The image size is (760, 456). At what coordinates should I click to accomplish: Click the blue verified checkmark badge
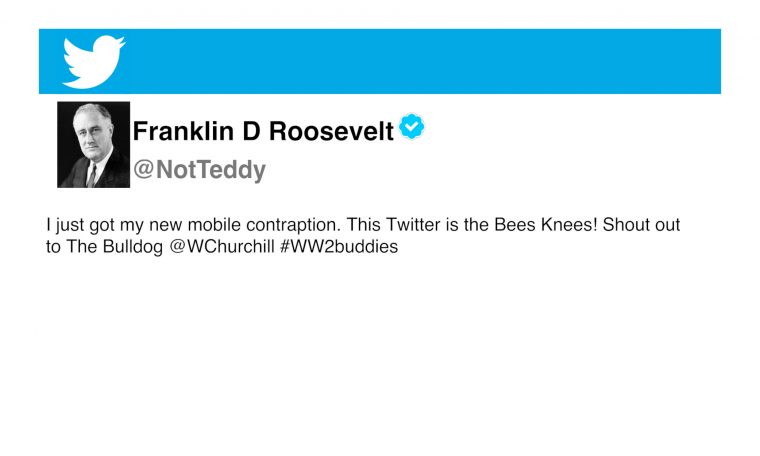pyautogui.click(x=411, y=127)
